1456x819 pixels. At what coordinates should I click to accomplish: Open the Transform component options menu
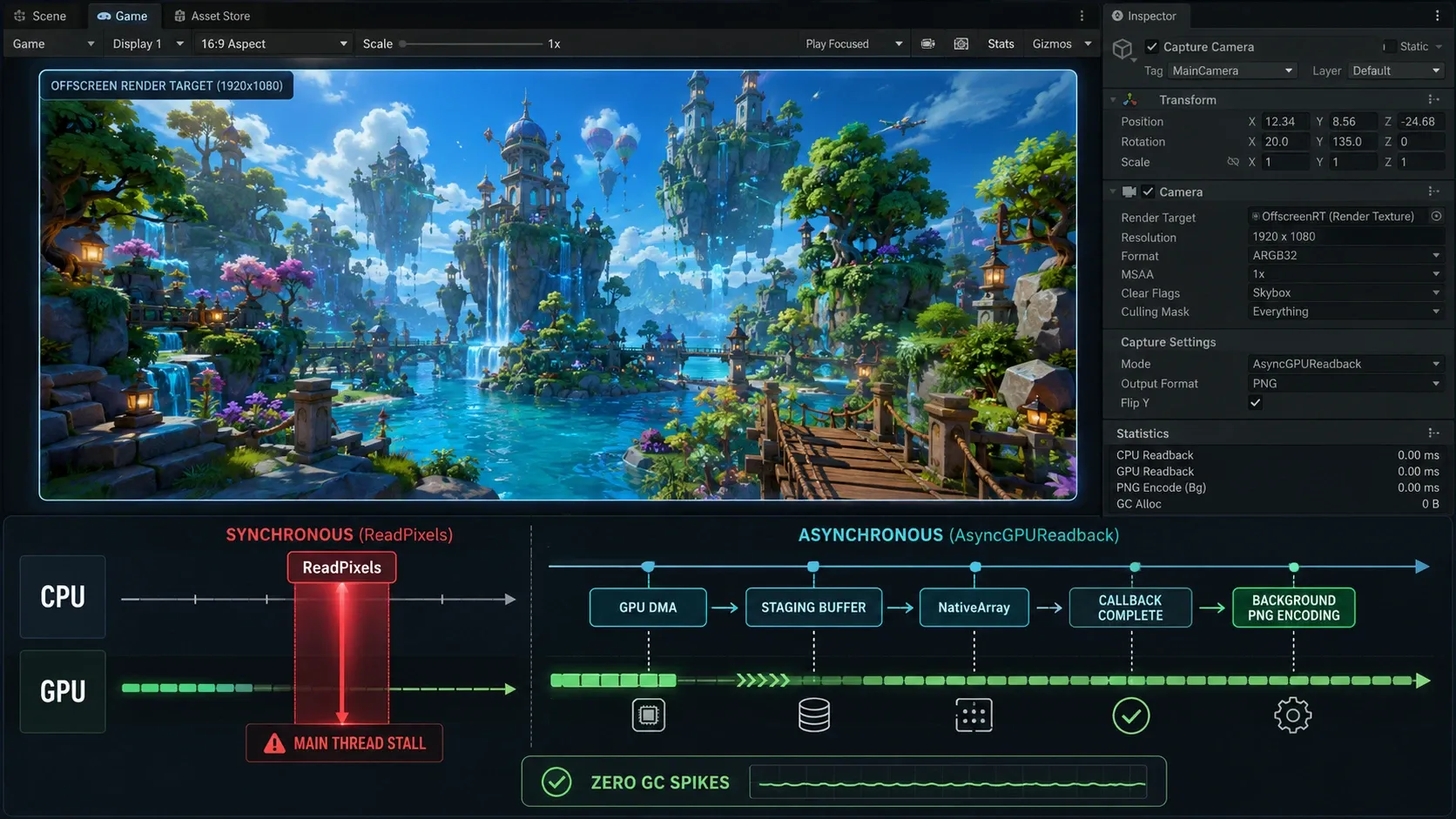click(1433, 99)
